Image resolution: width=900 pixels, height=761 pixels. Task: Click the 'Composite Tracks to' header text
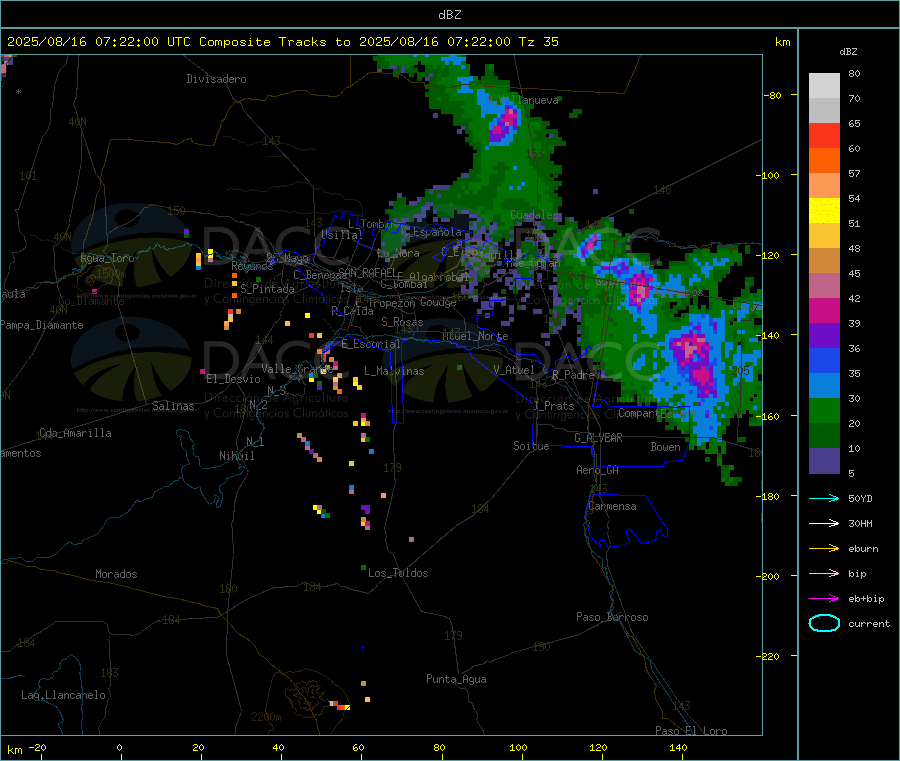pos(274,42)
